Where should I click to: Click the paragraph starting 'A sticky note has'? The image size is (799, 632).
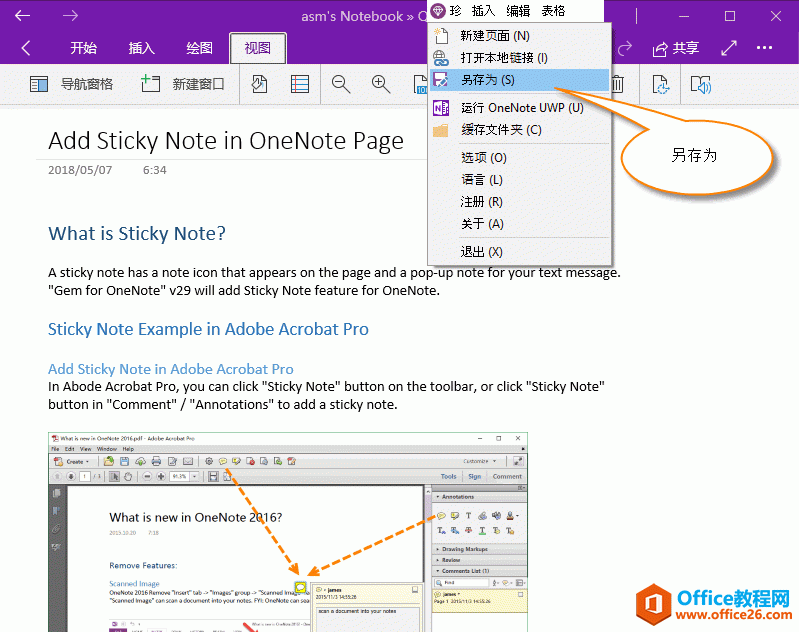click(334, 281)
